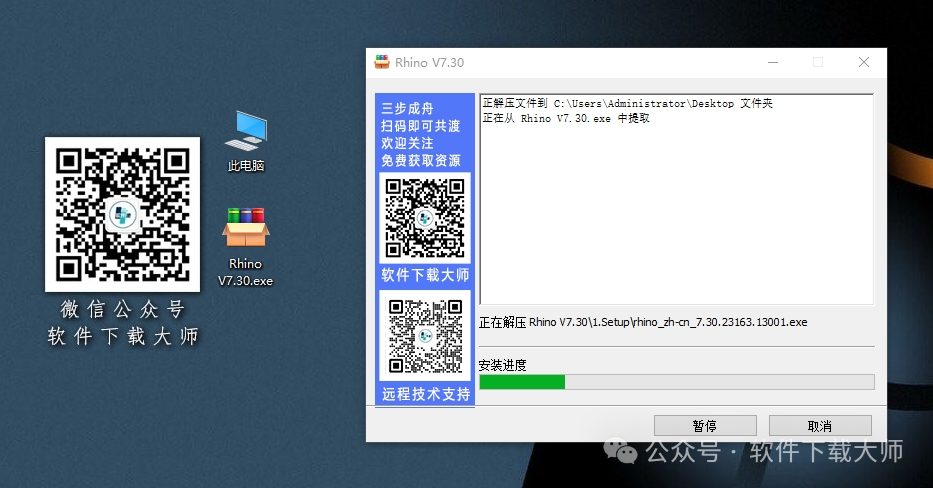Click the 暂停 pause button
The image size is (933, 488).
click(x=705, y=426)
